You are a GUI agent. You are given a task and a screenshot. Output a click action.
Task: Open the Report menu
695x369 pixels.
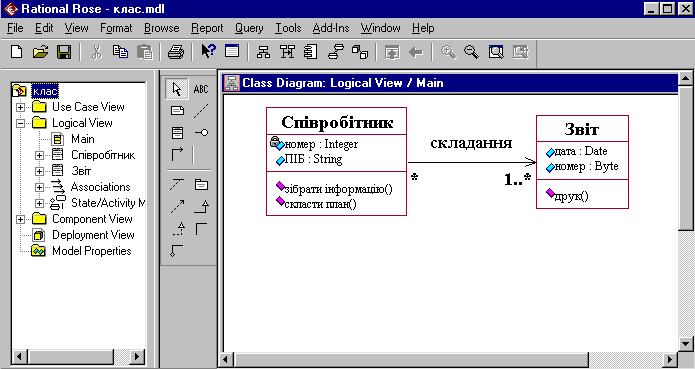207,28
